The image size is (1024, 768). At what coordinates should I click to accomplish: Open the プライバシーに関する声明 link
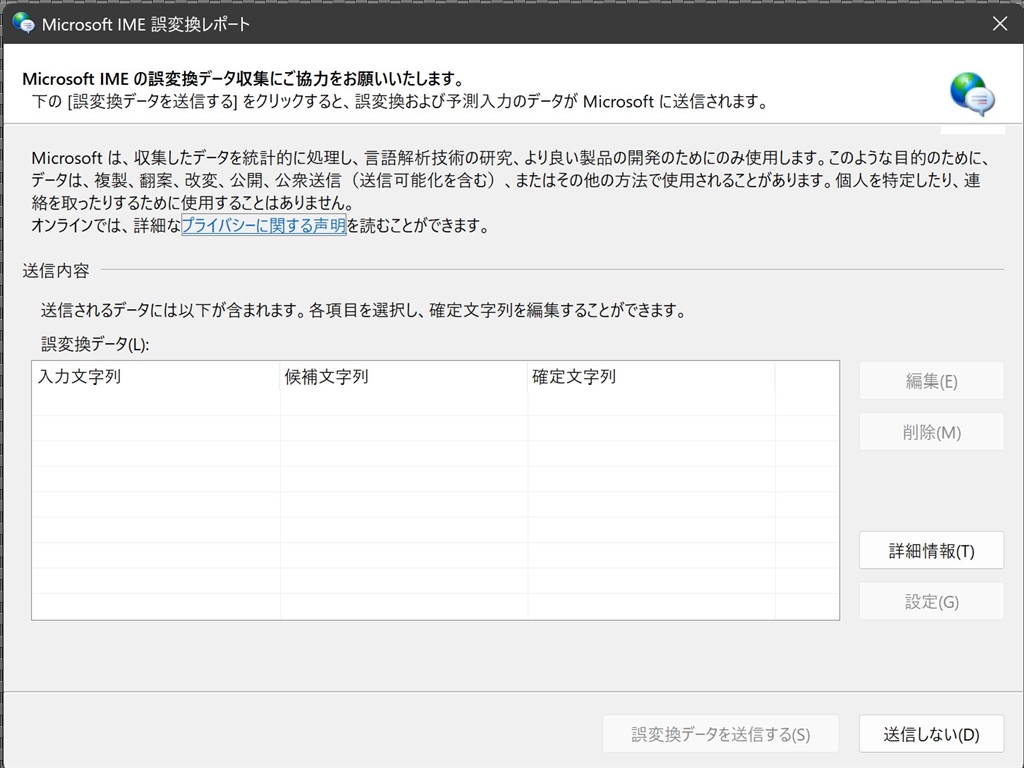click(x=263, y=225)
